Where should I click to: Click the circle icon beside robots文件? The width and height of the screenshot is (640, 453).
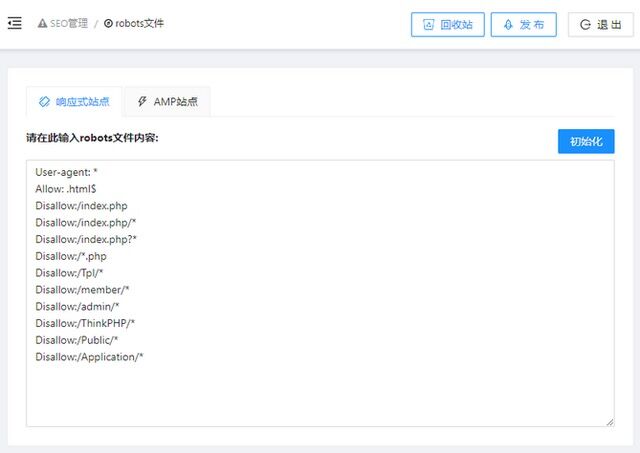(108, 24)
